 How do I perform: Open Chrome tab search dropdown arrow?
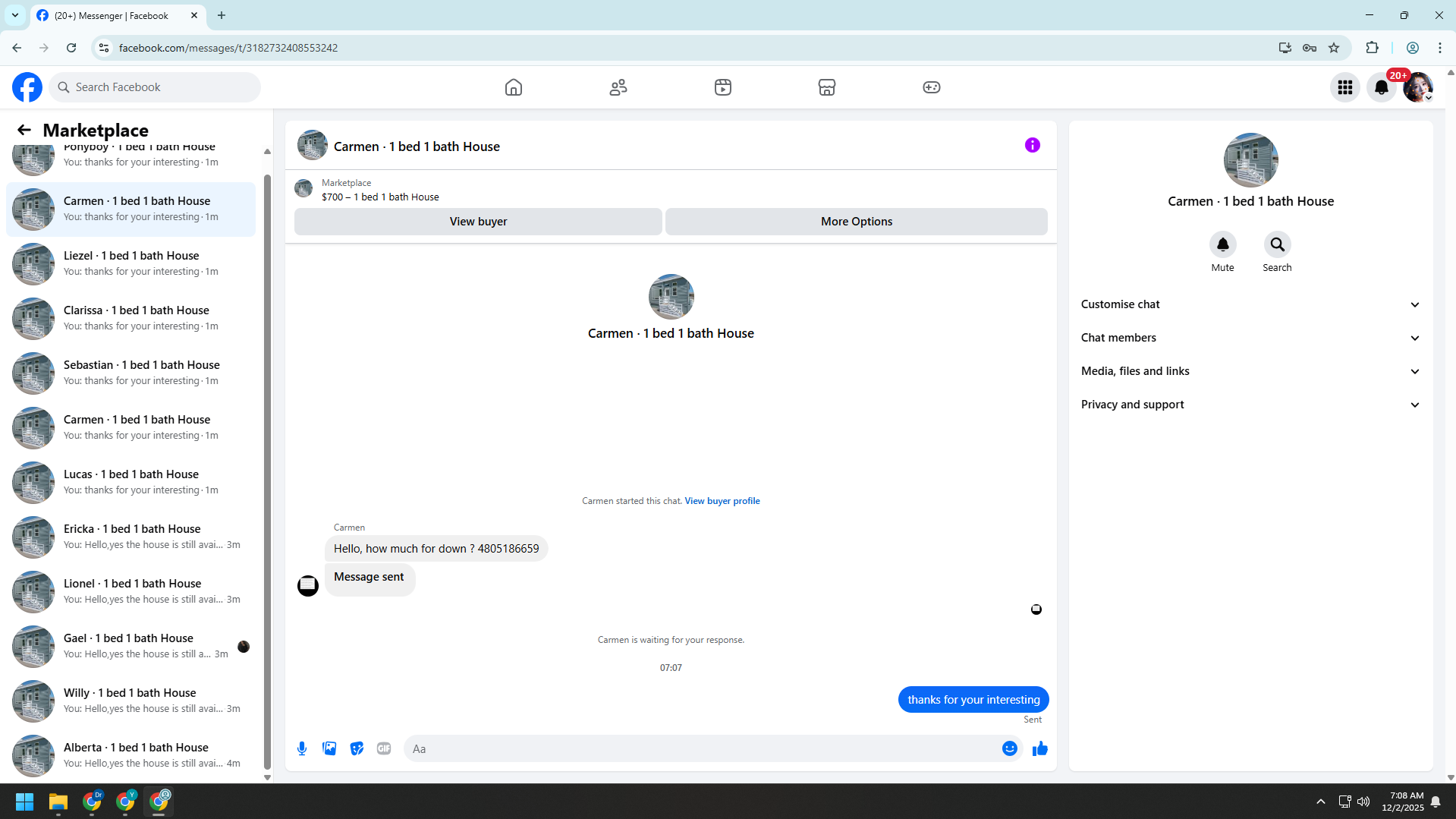click(15, 15)
